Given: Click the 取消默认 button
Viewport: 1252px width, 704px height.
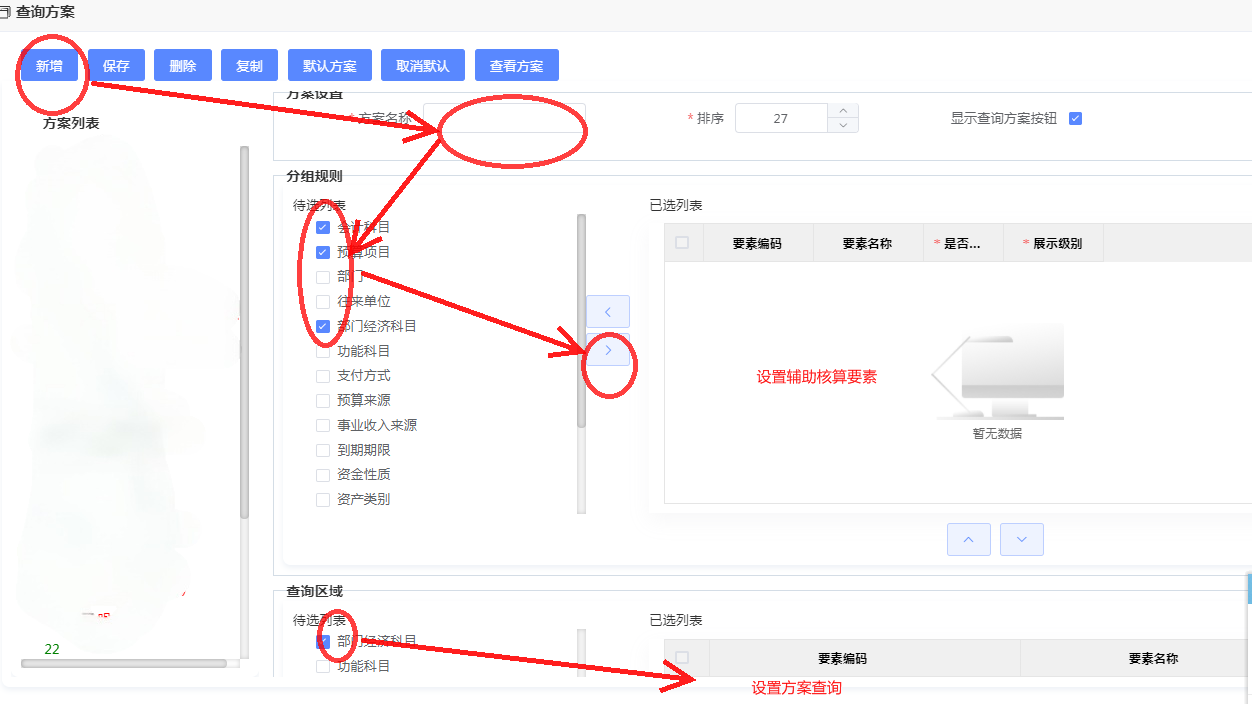Looking at the screenshot, I should click(x=423, y=66).
